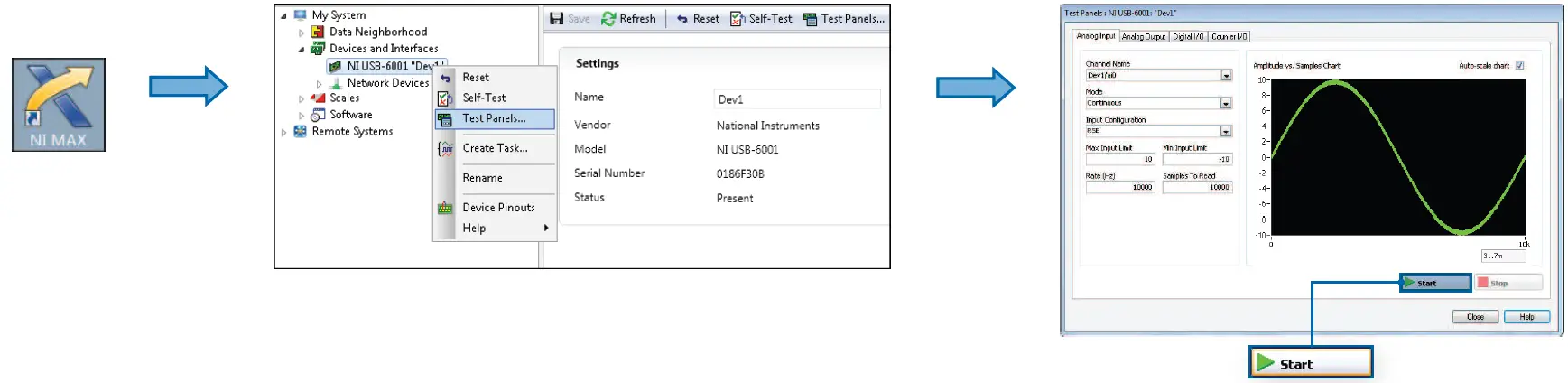Click the Save toolbar button
1568x383 pixels.
(x=570, y=19)
